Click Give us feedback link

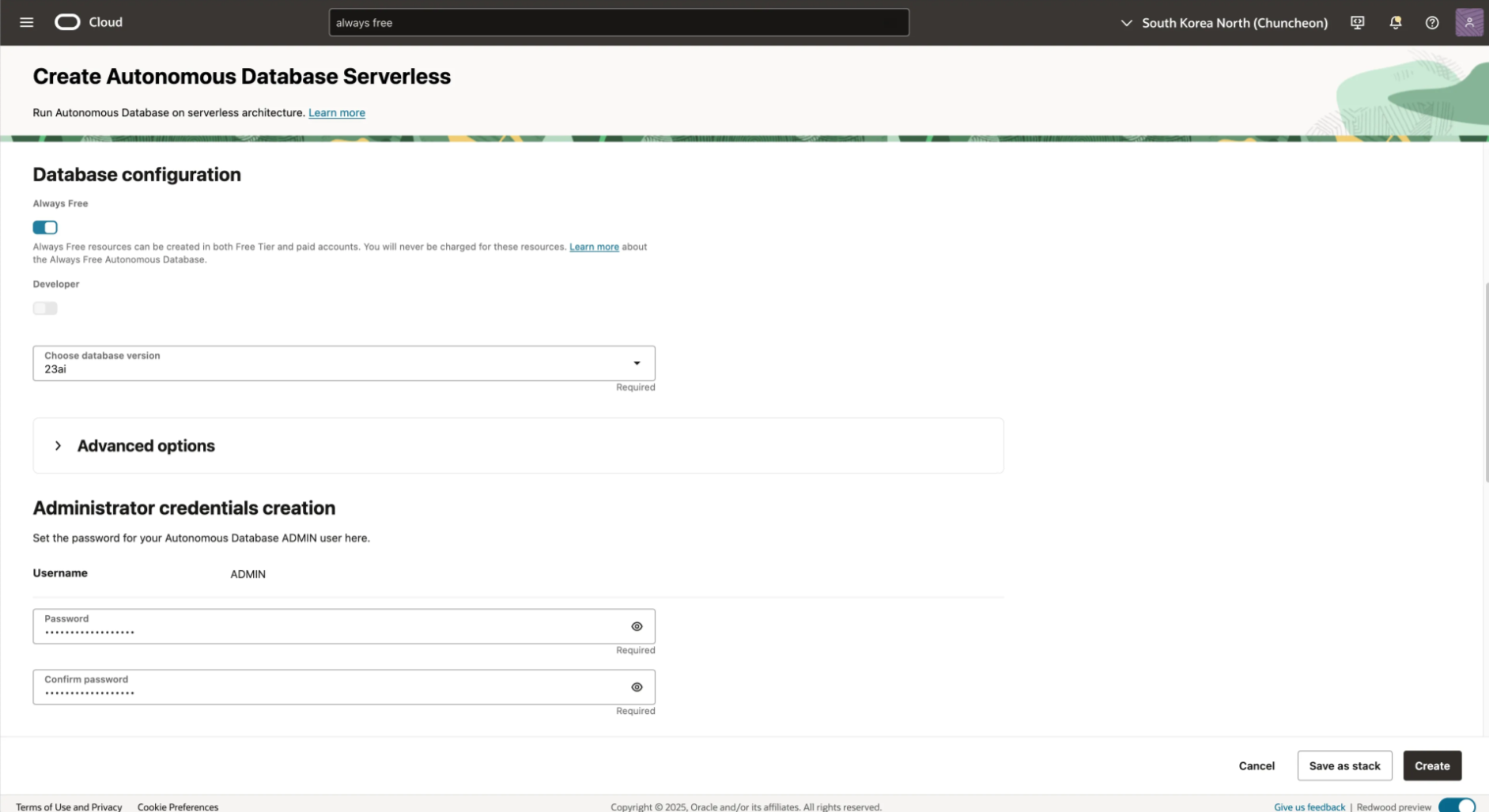[1309, 806]
